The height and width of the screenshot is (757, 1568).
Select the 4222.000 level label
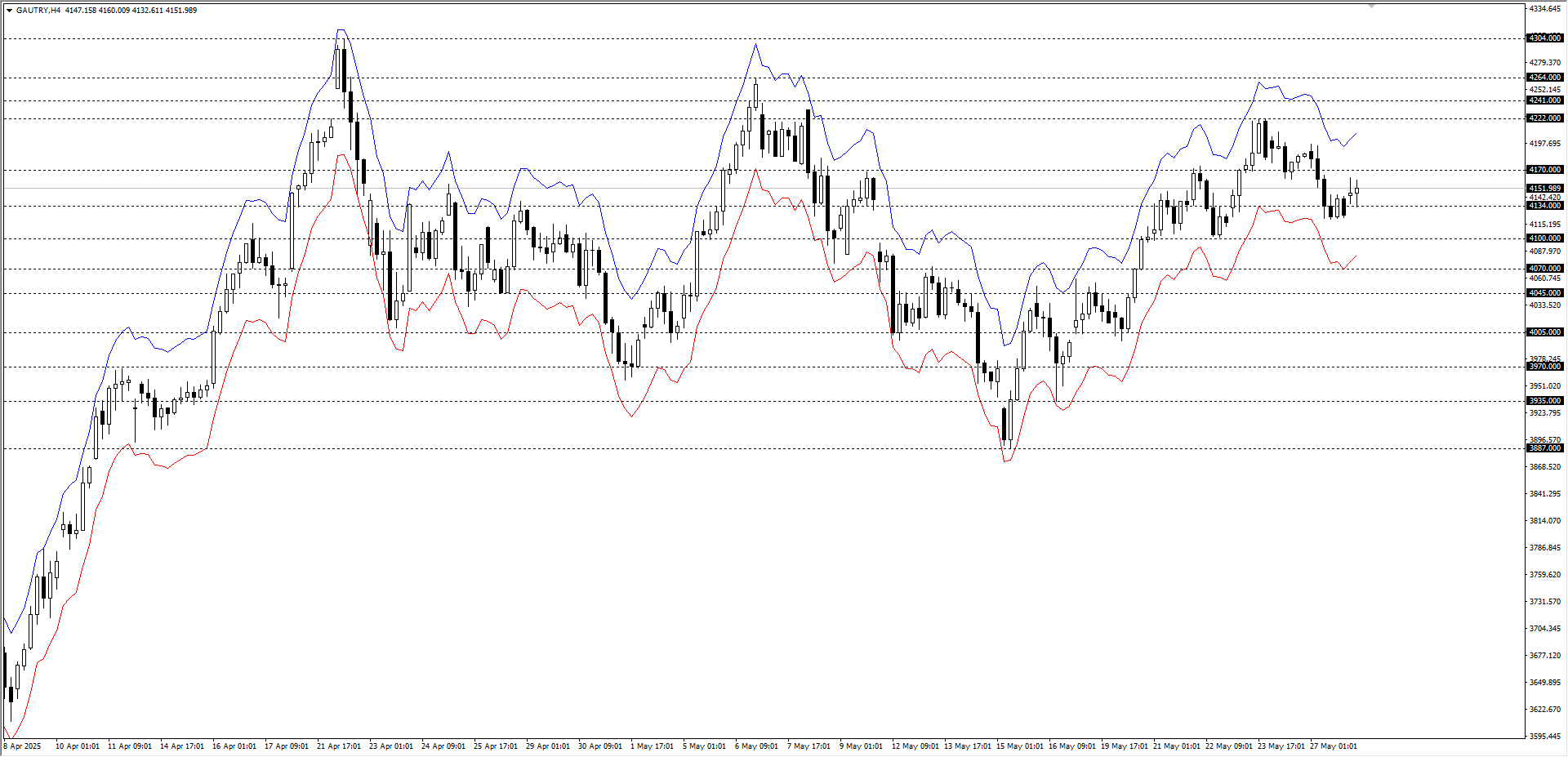[1544, 118]
